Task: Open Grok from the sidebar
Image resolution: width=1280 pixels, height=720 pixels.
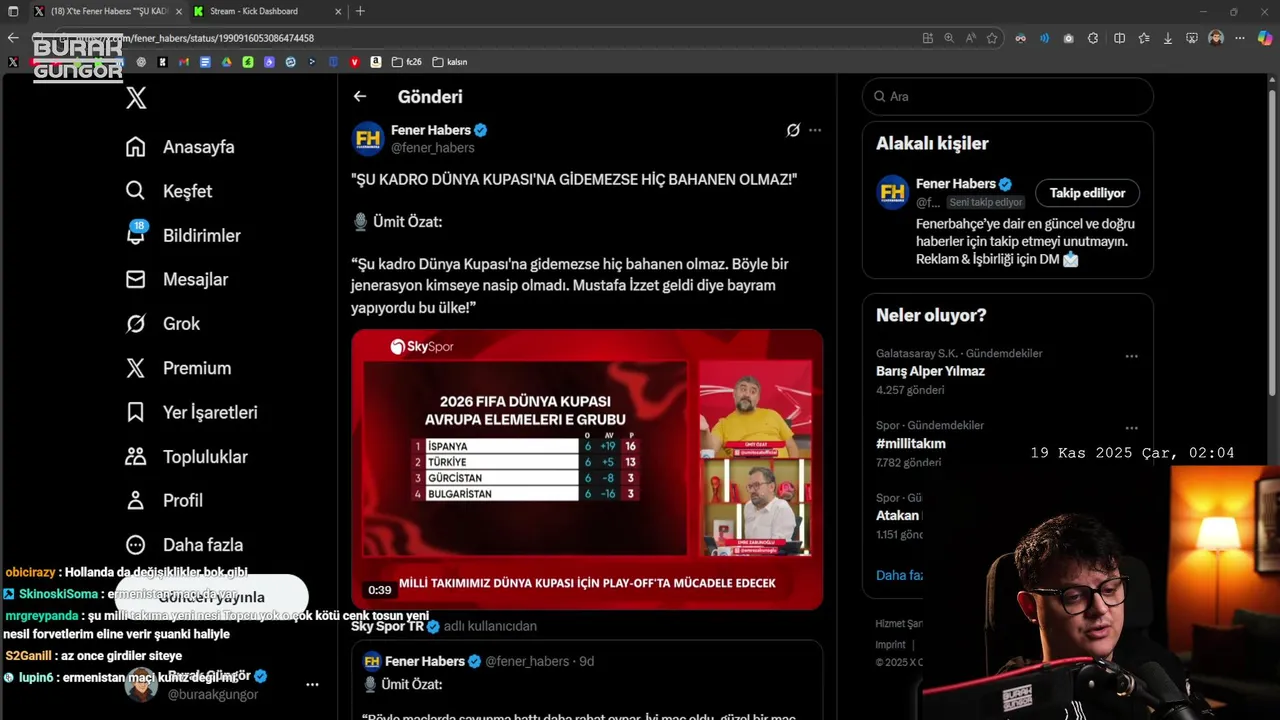Action: tap(162, 324)
